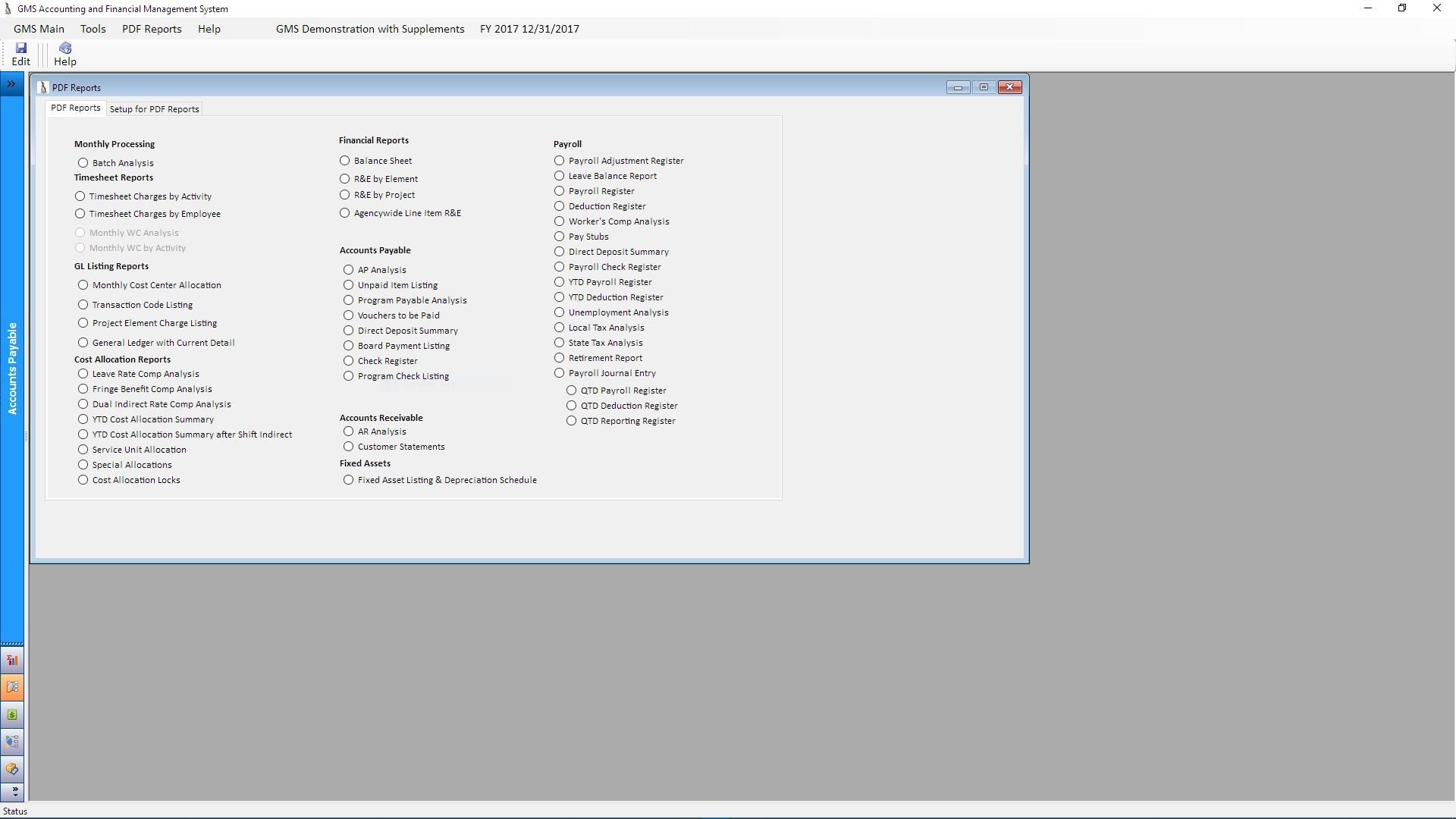The width and height of the screenshot is (1456, 819).
Task: Choose the Payroll Register report option
Action: pyautogui.click(x=560, y=191)
